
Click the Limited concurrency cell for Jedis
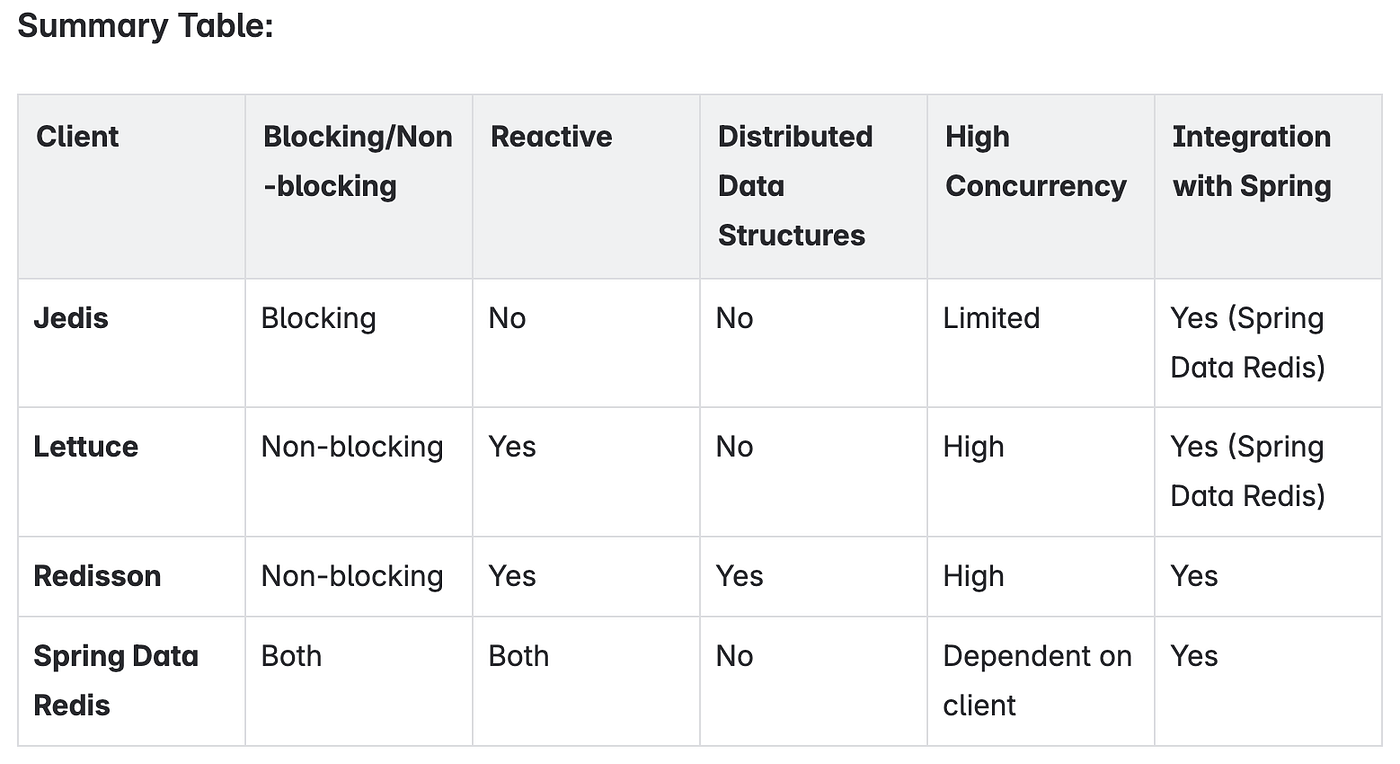click(991, 318)
